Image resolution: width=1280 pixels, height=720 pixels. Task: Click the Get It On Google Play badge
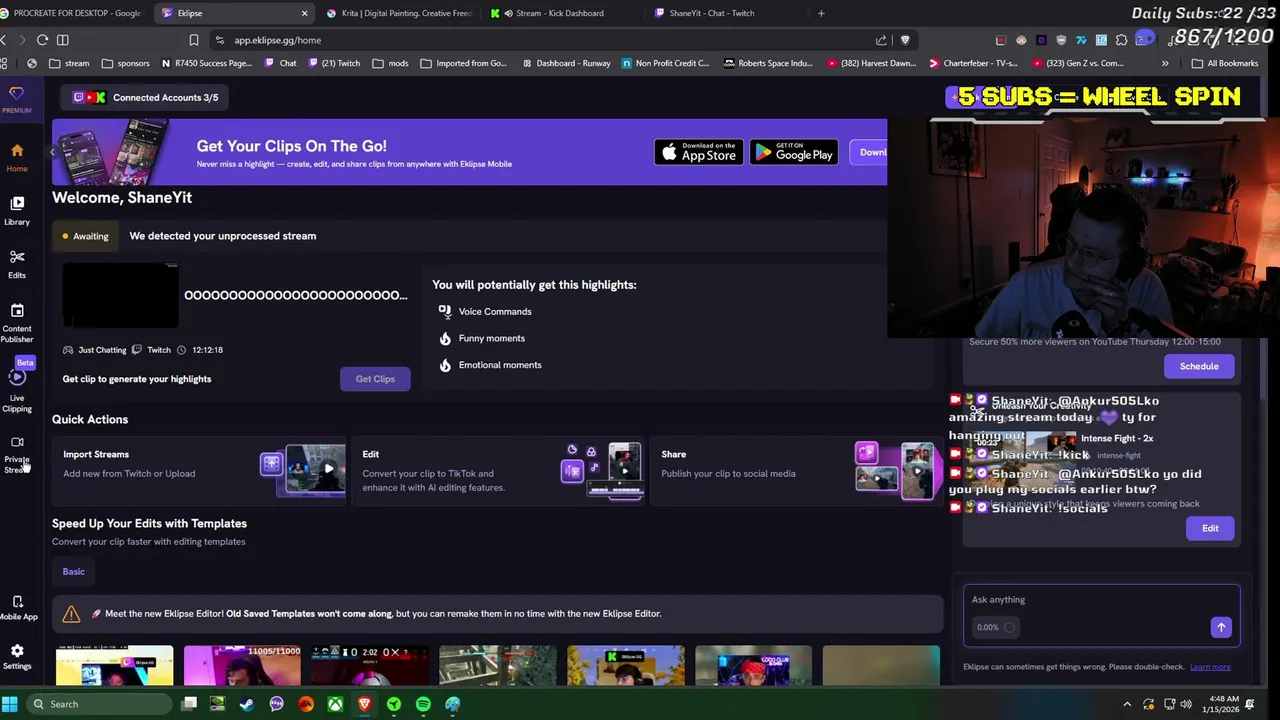click(x=794, y=152)
